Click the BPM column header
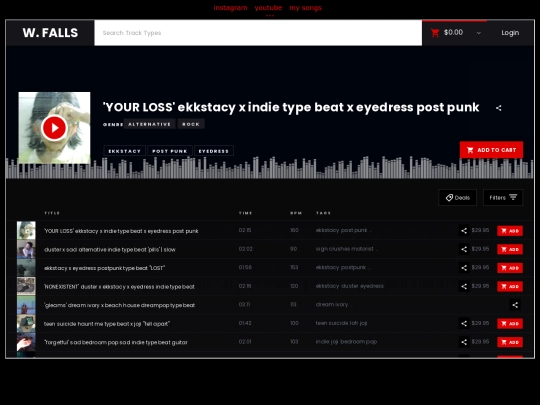The width and height of the screenshot is (540, 405). coord(296,213)
